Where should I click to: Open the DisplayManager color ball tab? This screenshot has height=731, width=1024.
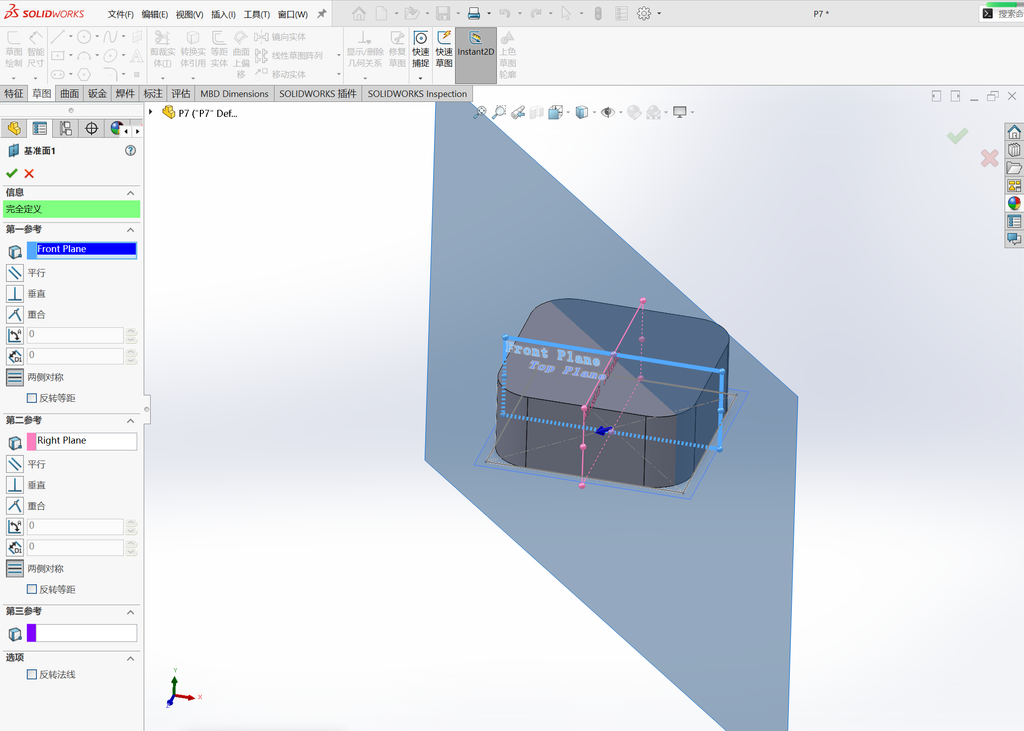point(116,129)
